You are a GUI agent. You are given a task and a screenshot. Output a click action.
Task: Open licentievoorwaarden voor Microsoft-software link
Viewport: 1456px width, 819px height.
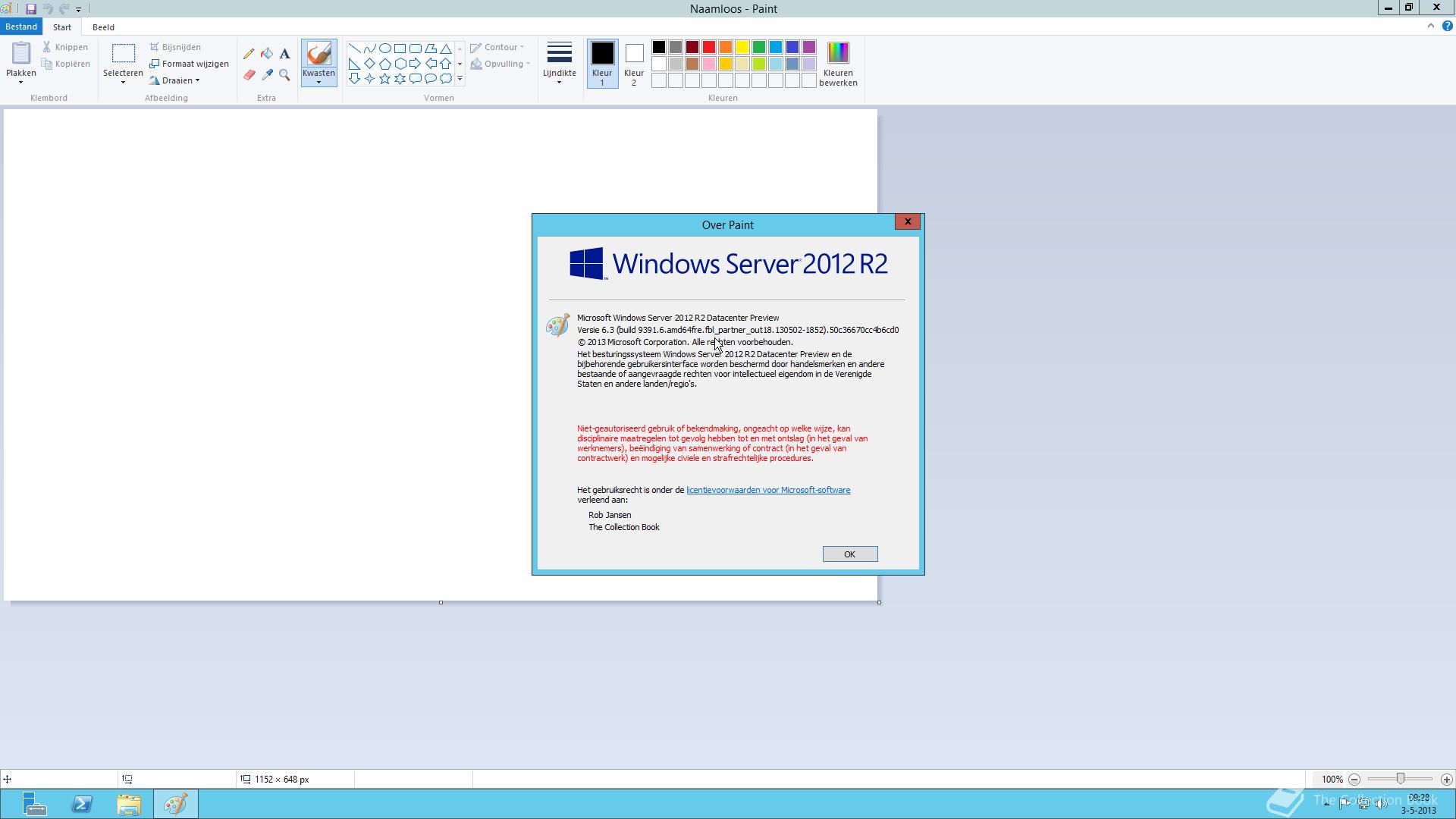click(768, 490)
